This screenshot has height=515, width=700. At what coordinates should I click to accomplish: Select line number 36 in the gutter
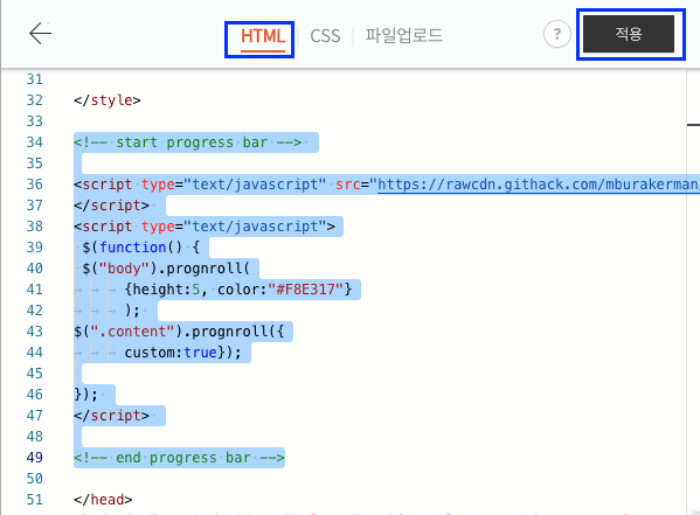(34, 184)
